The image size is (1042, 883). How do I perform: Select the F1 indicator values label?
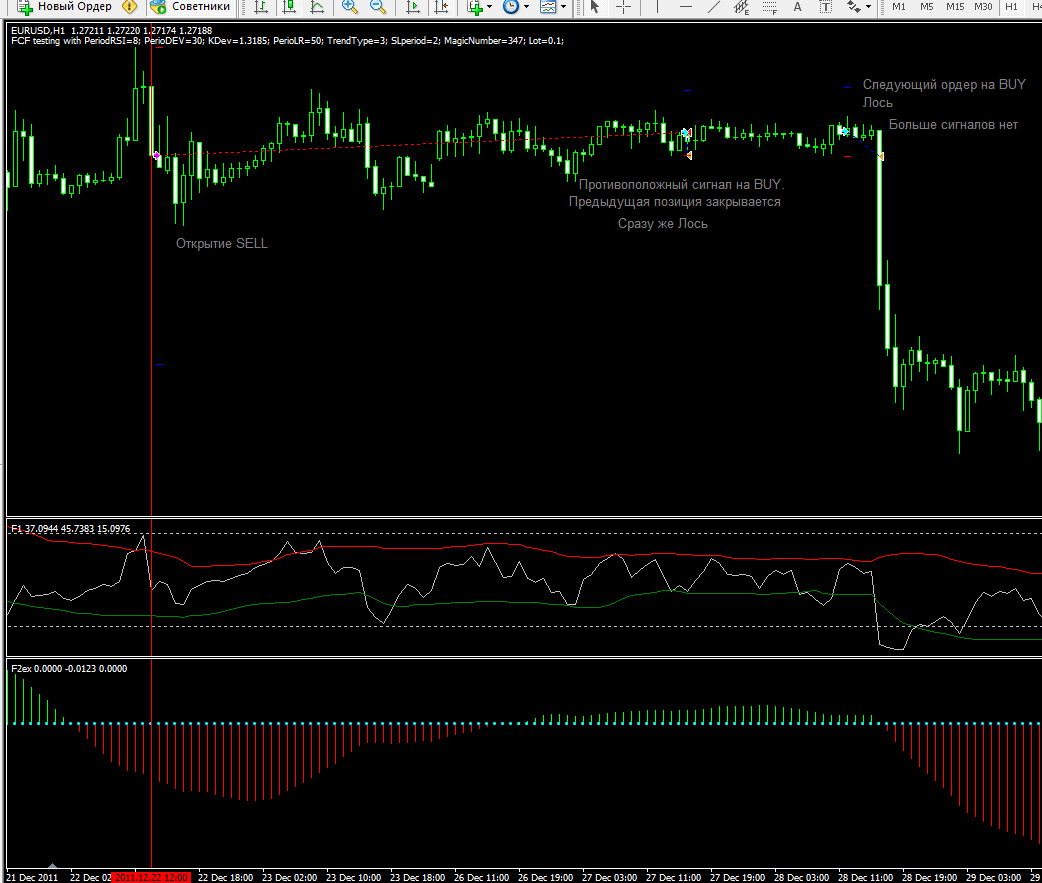click(x=70, y=529)
